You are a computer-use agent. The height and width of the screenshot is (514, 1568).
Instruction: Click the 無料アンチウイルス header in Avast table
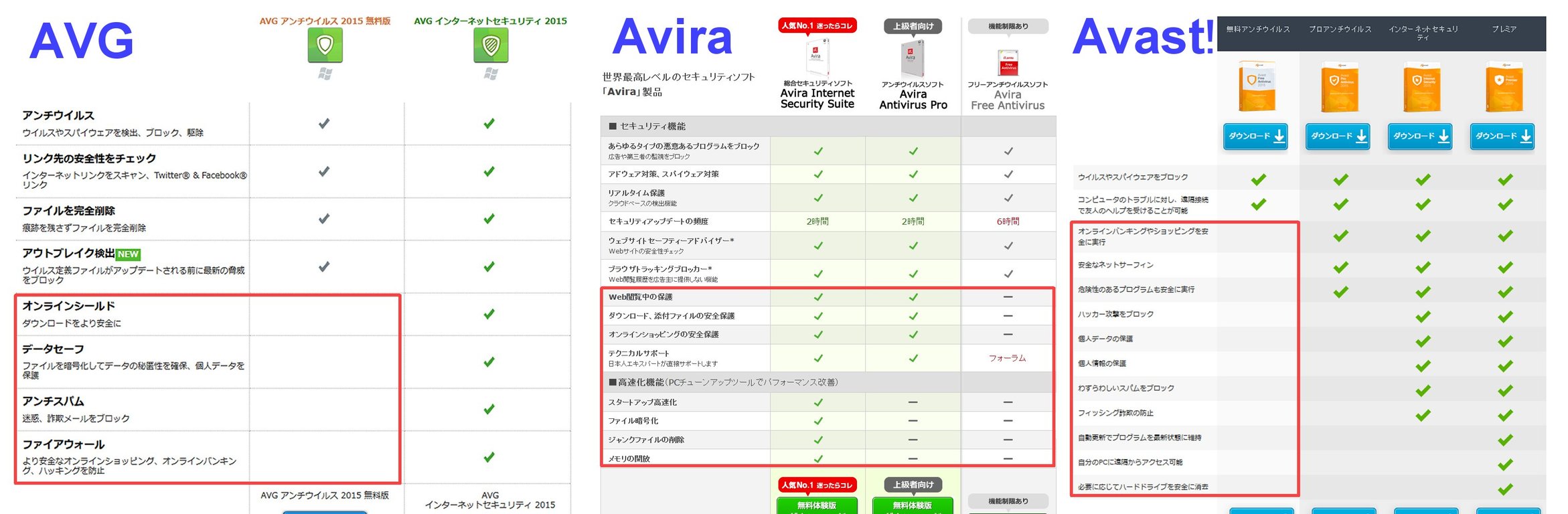point(1258,29)
